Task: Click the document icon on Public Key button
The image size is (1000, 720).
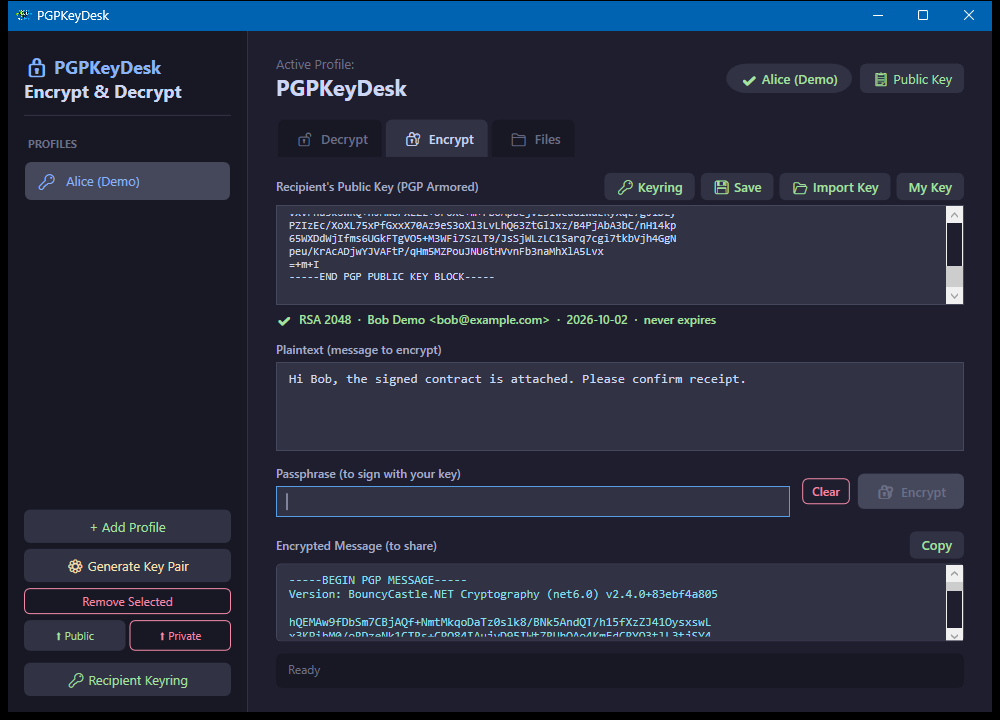Action: 881,80
